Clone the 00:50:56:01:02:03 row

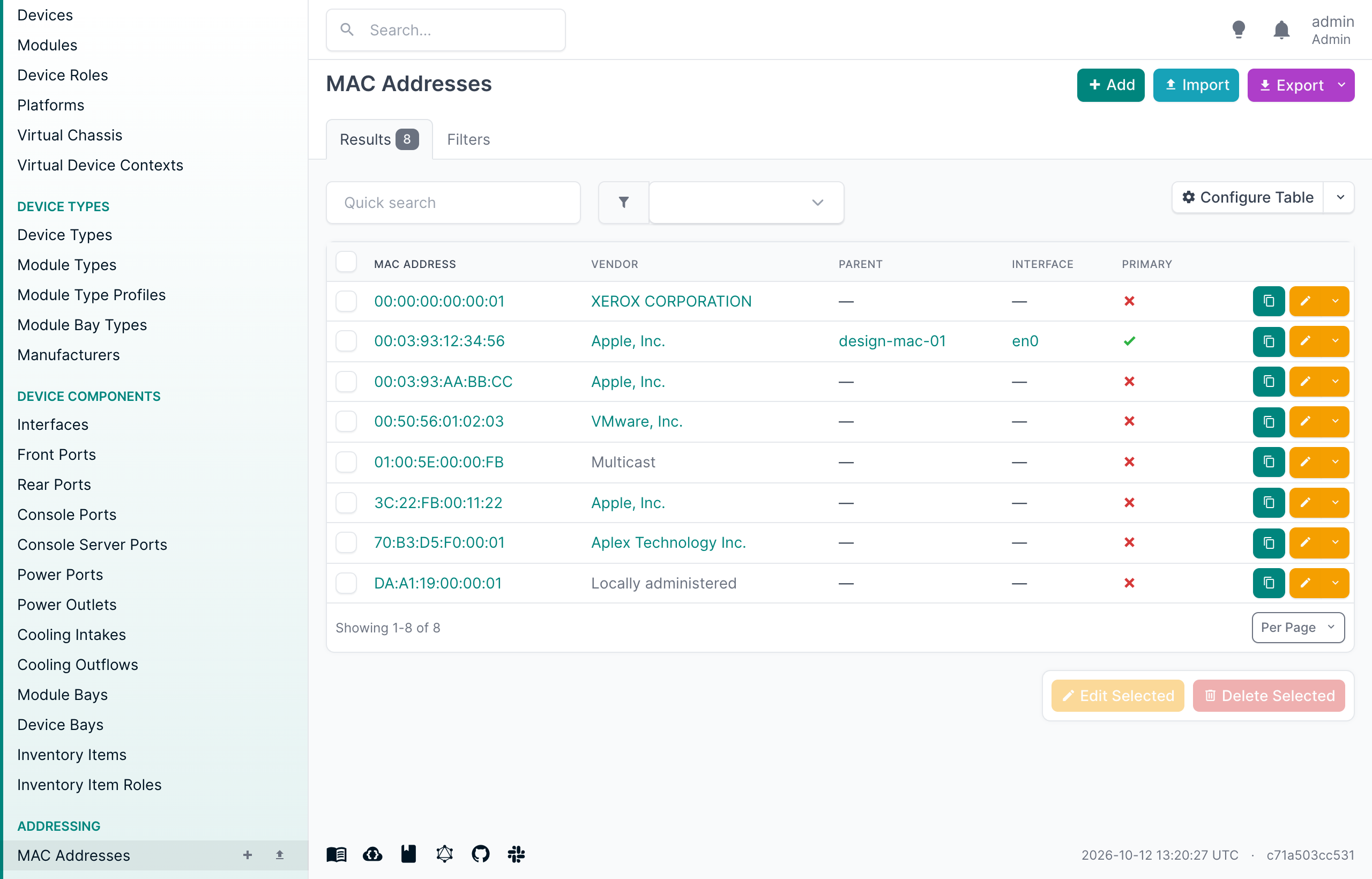click(x=1268, y=422)
